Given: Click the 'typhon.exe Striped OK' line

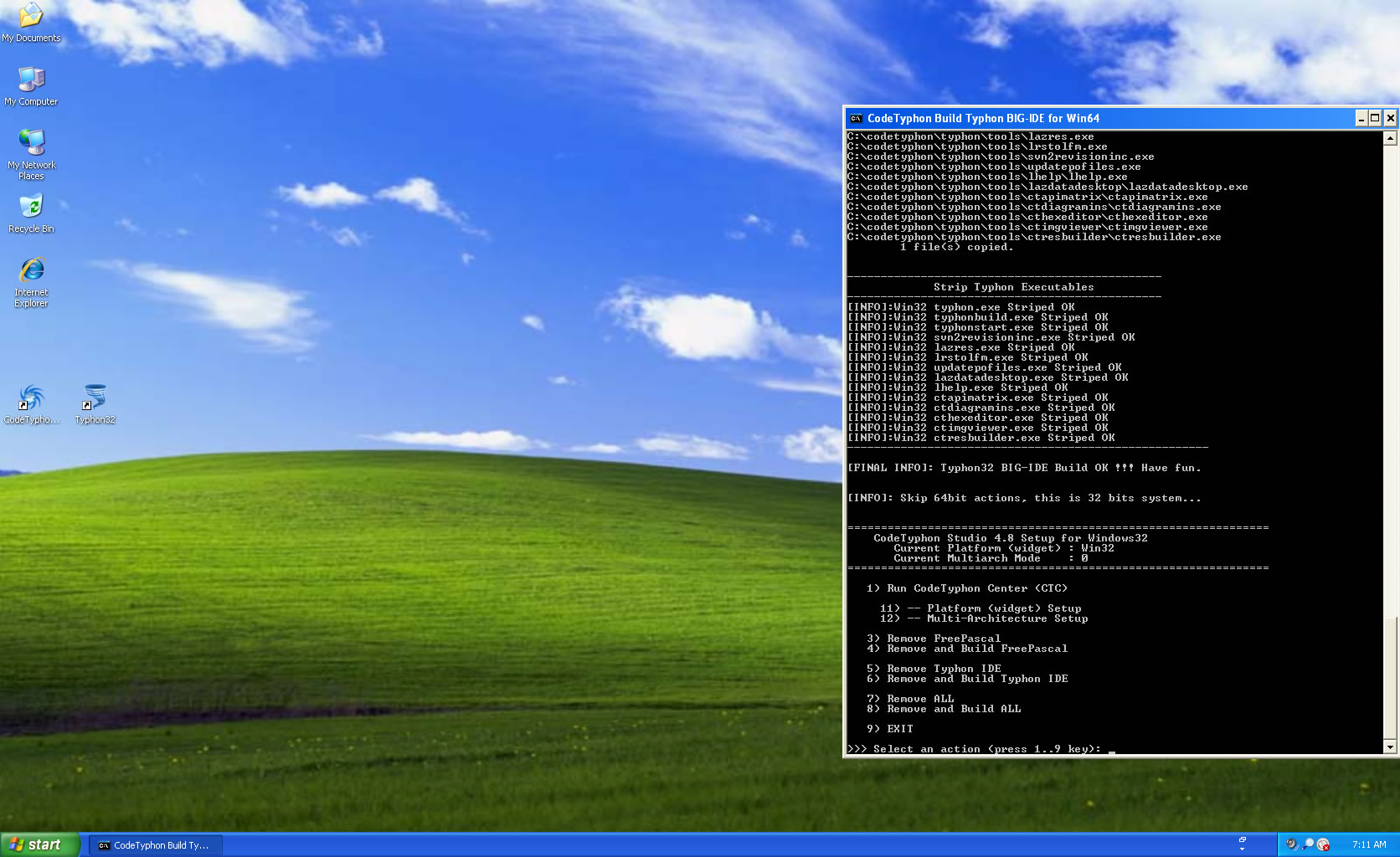Looking at the screenshot, I should click(960, 307).
